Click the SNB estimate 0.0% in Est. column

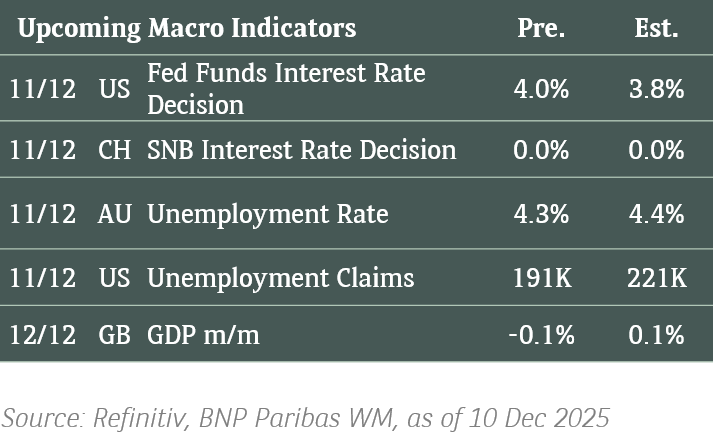tap(658, 150)
